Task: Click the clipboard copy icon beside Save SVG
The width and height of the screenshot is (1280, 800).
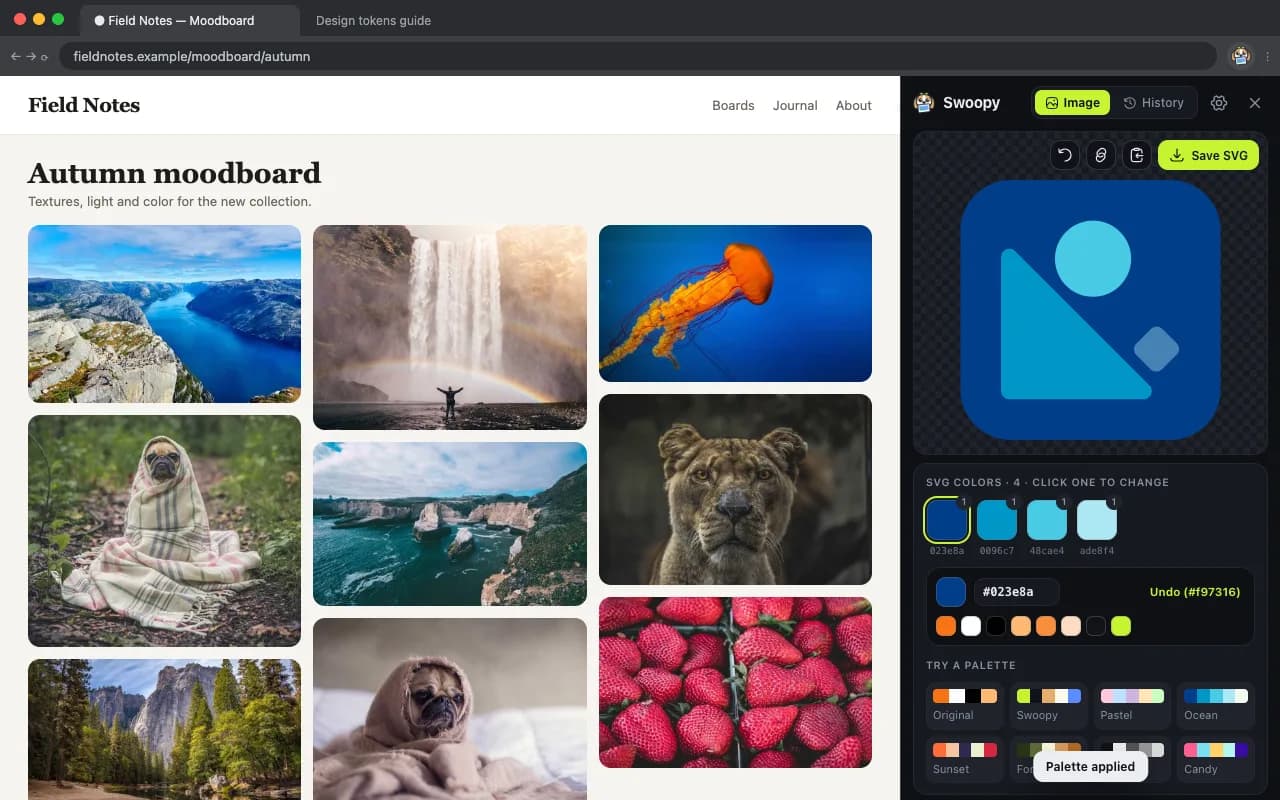Action: point(1137,155)
